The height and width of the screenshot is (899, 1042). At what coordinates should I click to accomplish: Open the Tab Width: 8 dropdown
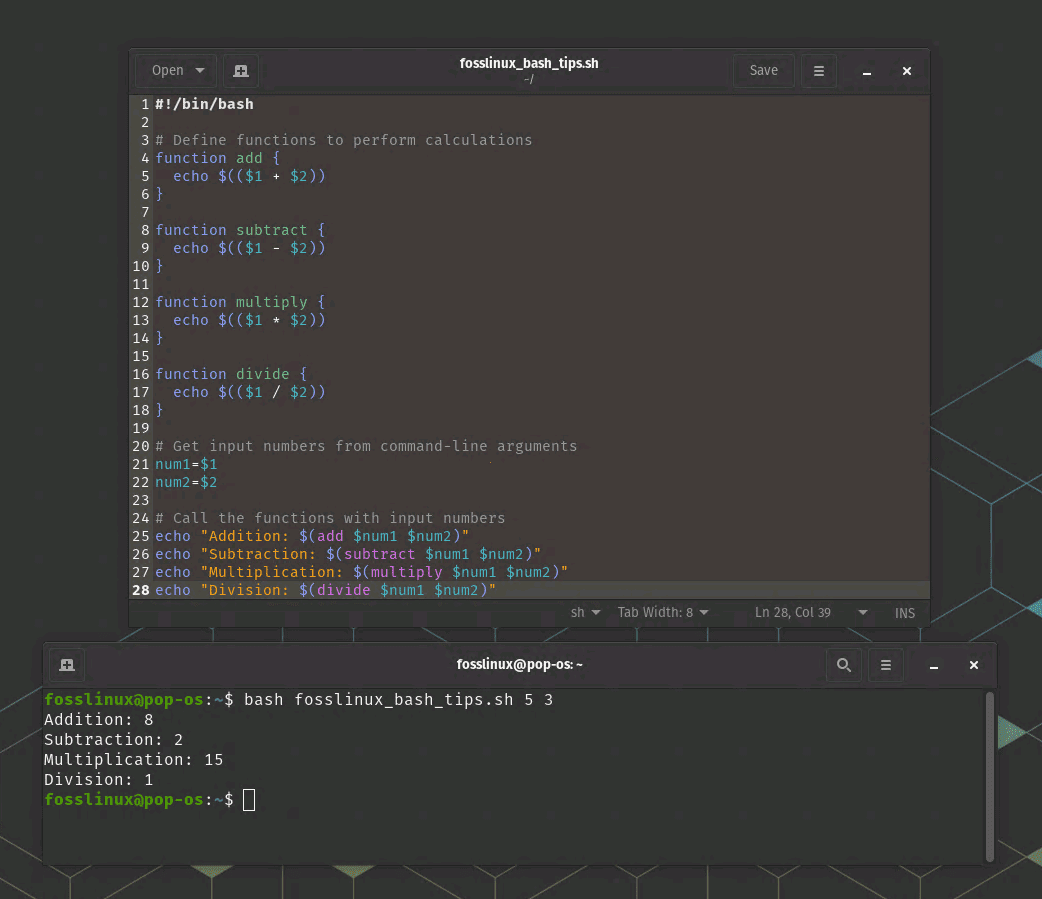point(662,612)
